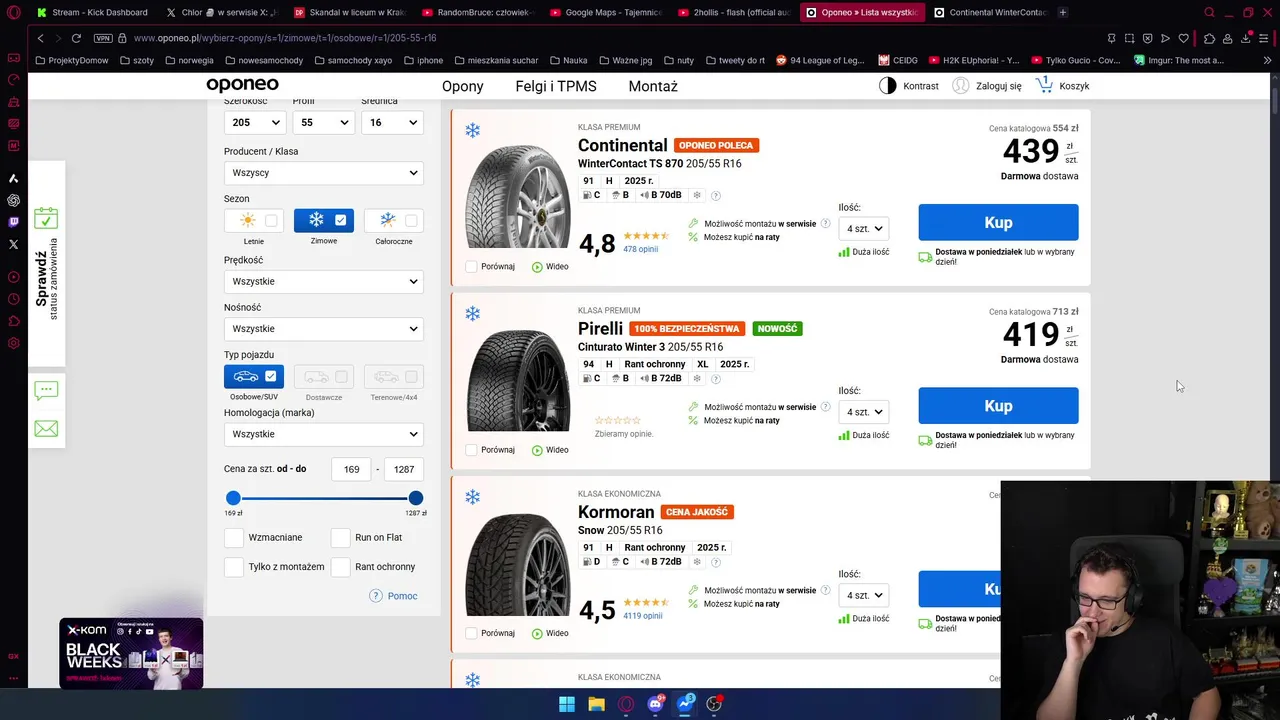Click the oponeo logo
Viewport: 1280px width, 720px height.
pyautogui.click(x=242, y=86)
